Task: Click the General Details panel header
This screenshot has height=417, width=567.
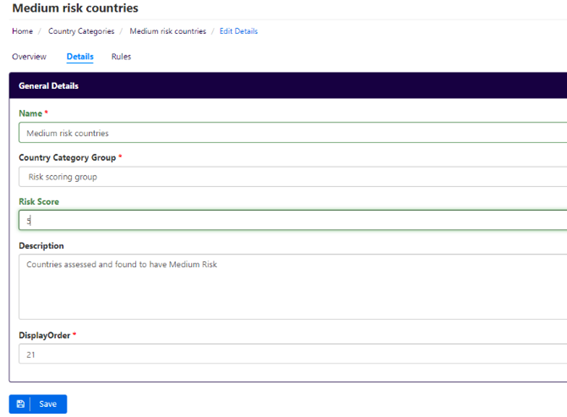Action: click(288, 85)
